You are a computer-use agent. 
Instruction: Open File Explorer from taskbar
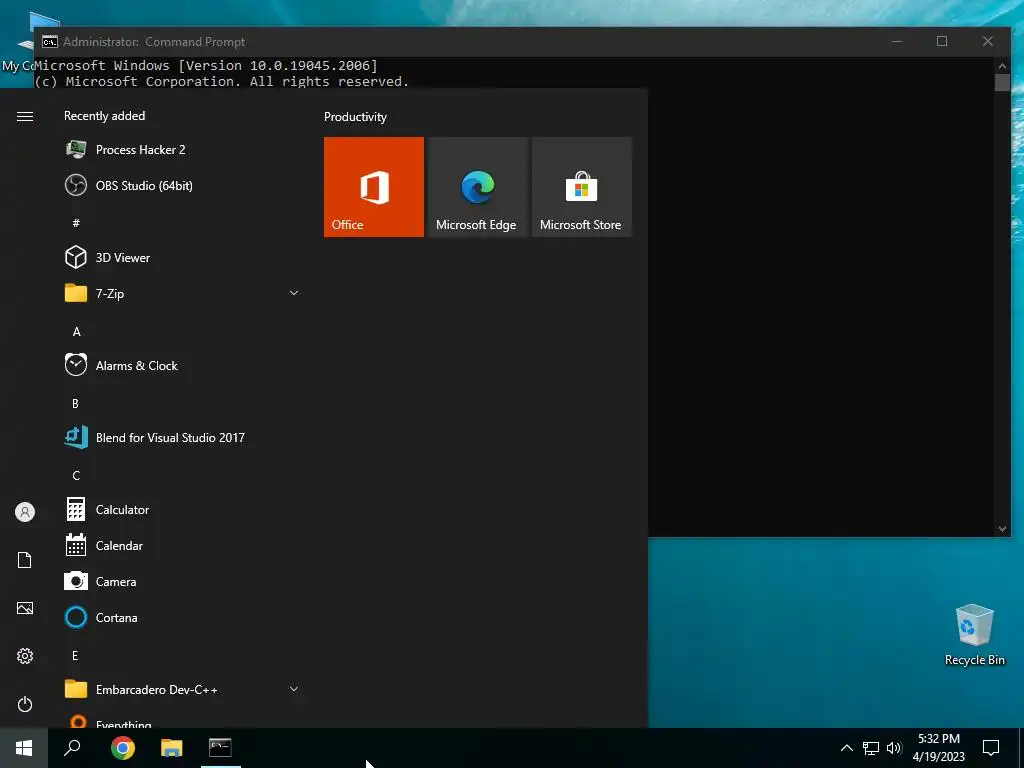[172, 748]
